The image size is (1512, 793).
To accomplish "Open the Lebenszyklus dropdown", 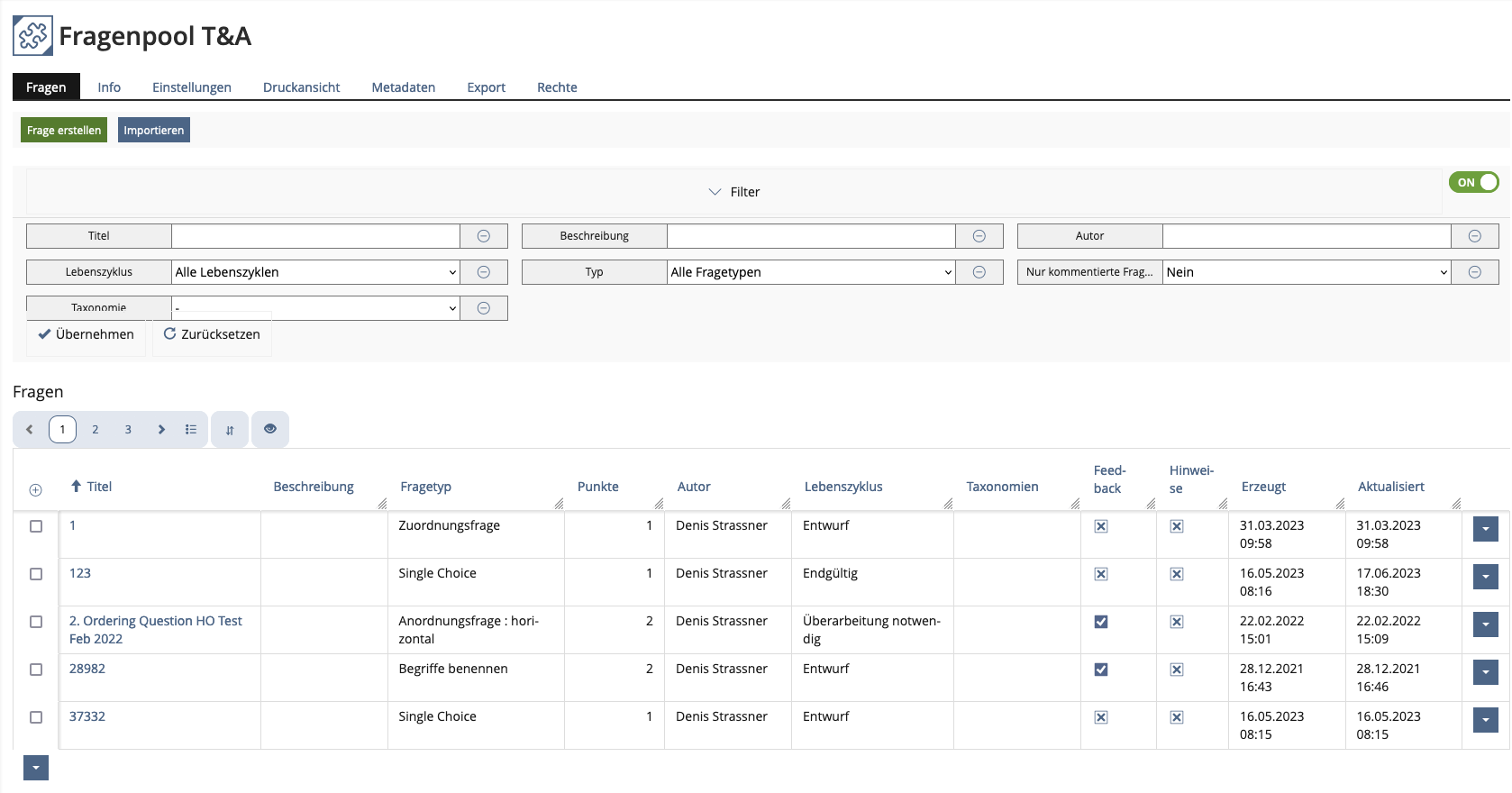I will (x=315, y=272).
